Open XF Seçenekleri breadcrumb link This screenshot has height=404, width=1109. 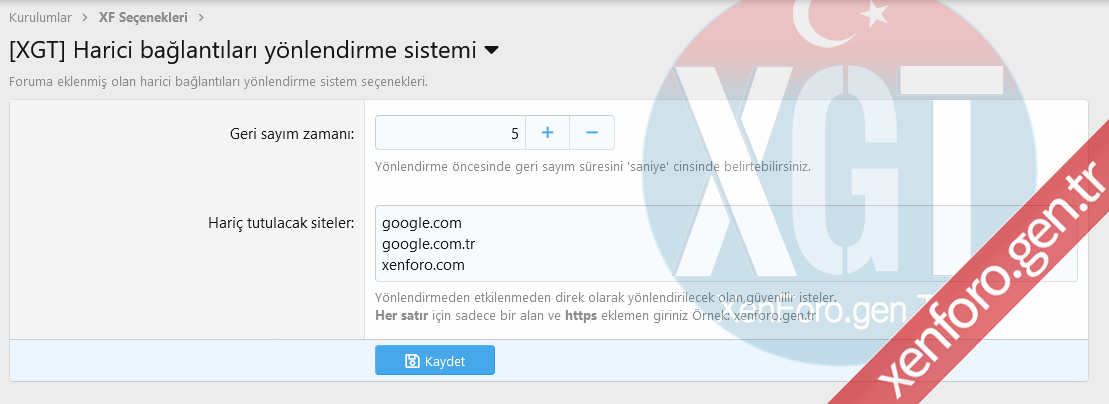click(143, 17)
